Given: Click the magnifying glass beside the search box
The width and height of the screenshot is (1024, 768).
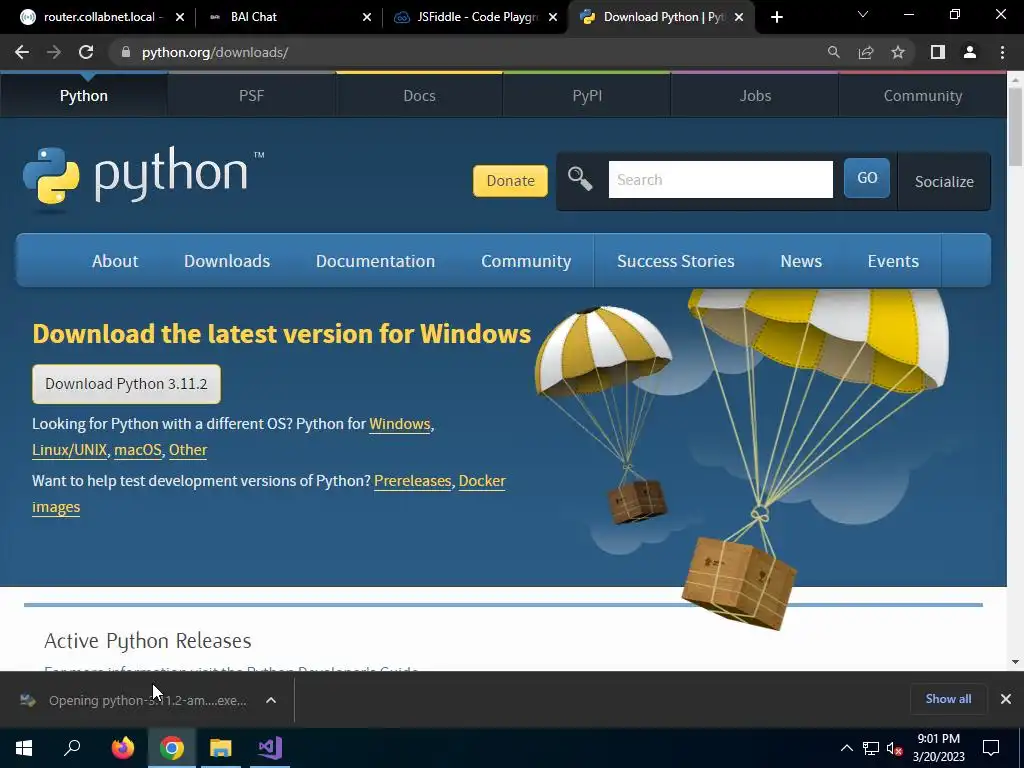Looking at the screenshot, I should click(x=580, y=178).
